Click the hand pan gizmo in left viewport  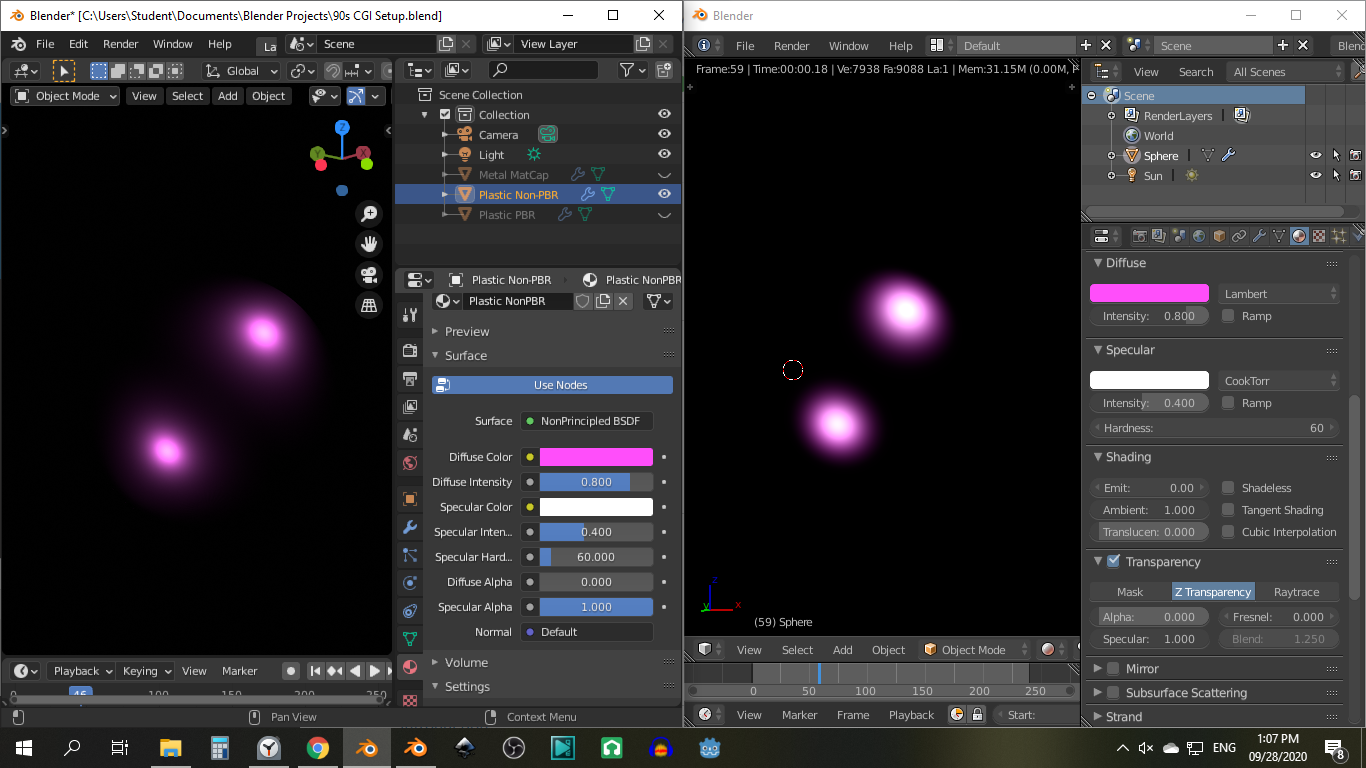click(x=369, y=244)
